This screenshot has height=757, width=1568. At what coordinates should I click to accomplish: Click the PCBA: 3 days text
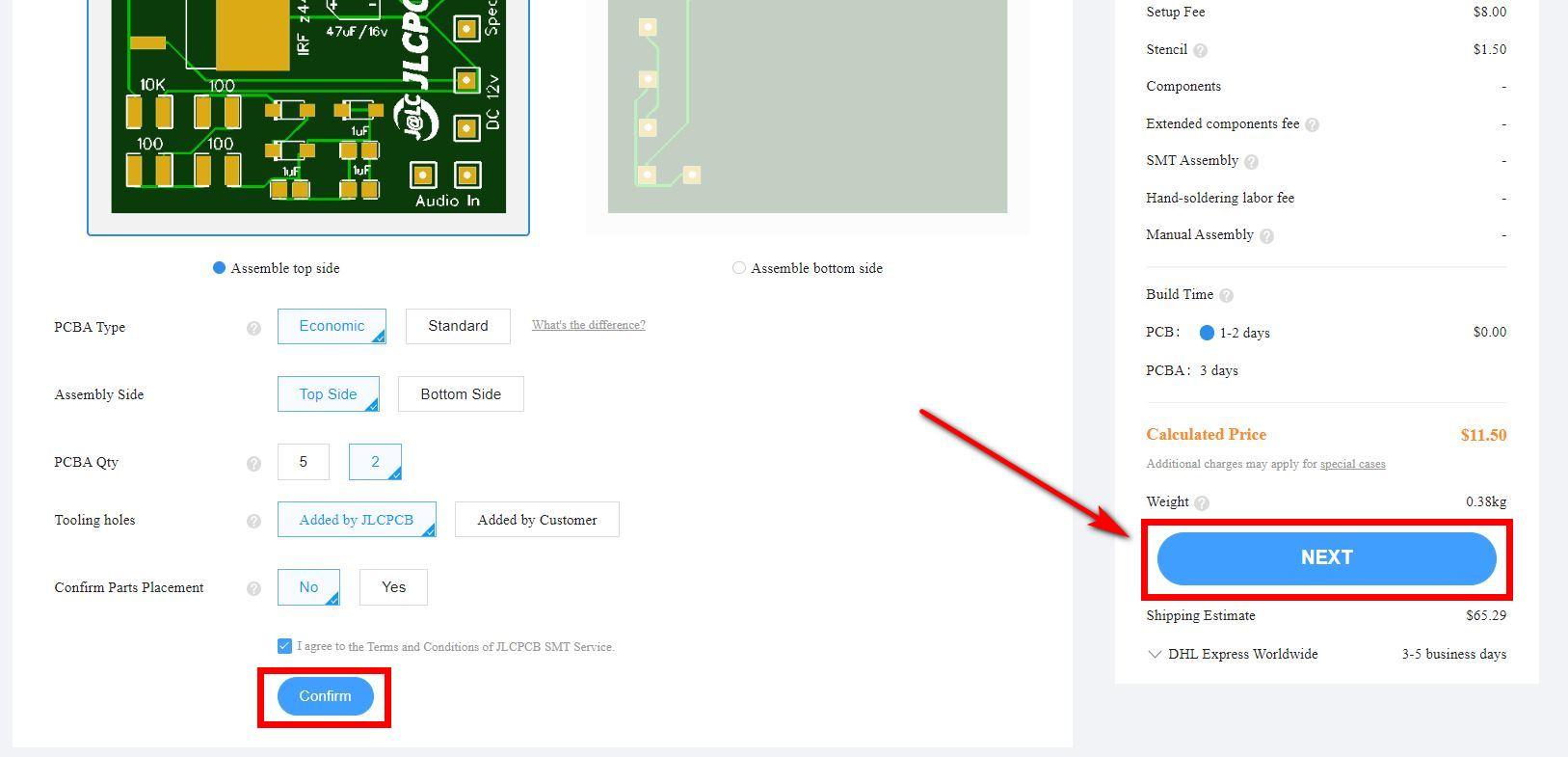click(1192, 370)
